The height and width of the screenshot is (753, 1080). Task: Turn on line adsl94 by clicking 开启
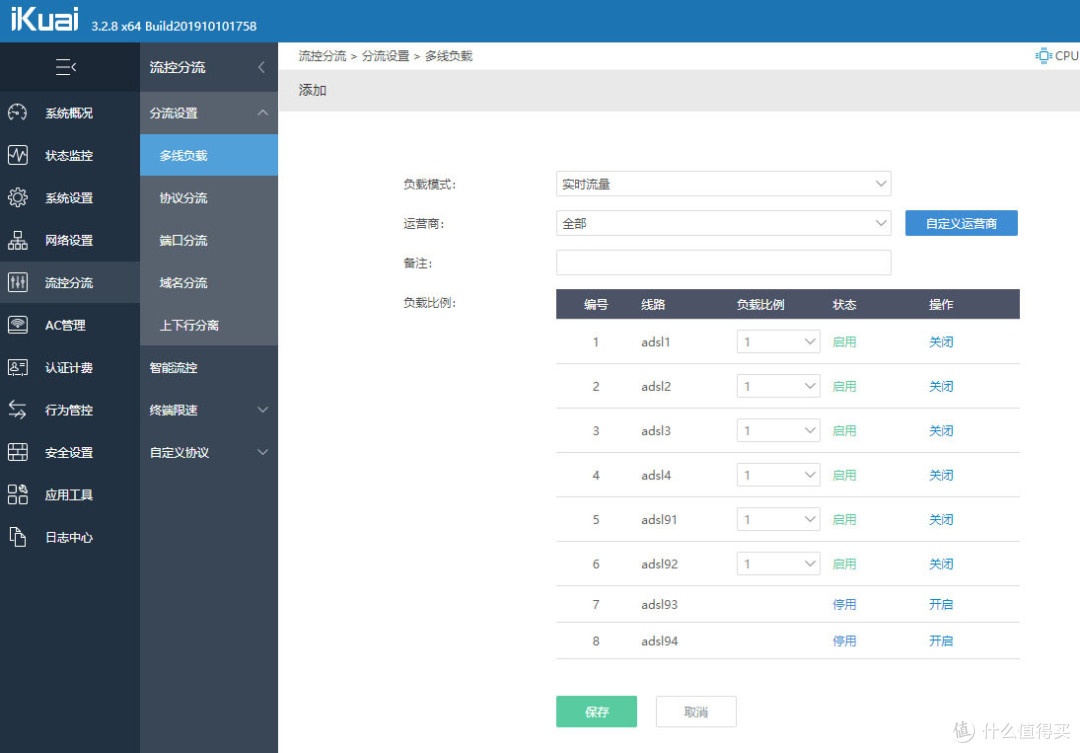941,641
